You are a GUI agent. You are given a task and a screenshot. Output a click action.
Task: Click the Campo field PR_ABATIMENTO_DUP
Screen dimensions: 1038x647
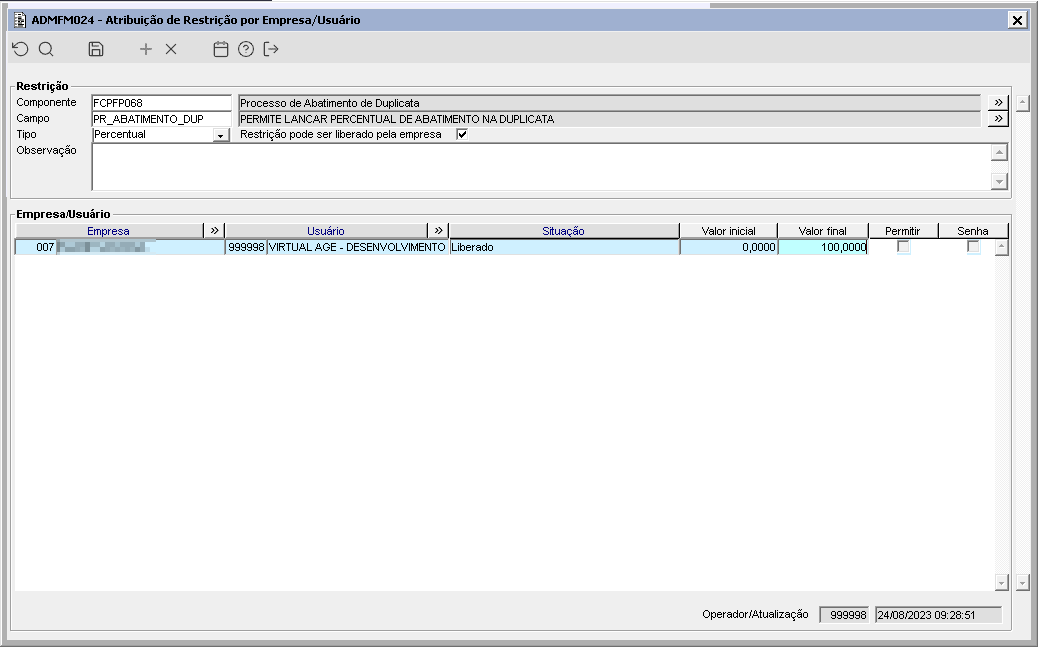click(161, 119)
